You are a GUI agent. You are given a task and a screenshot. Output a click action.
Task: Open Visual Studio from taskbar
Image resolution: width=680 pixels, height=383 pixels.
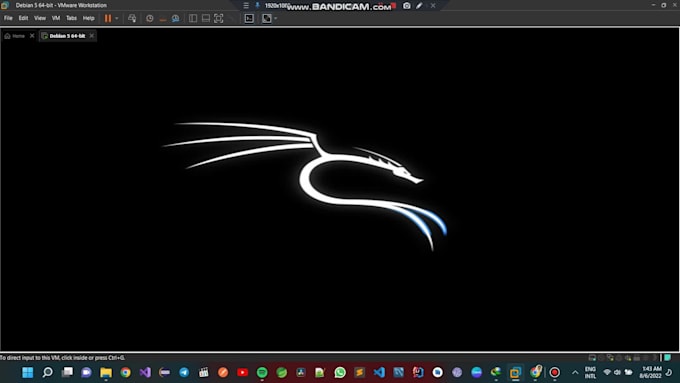point(145,372)
